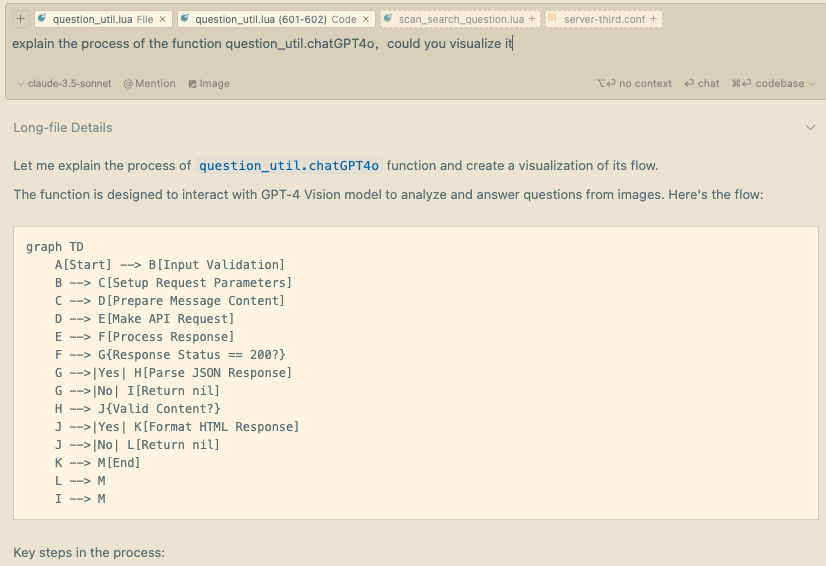Viewport: 826px width, 566px height.
Task: Click the chat submit button
Action: pyautogui.click(x=702, y=84)
